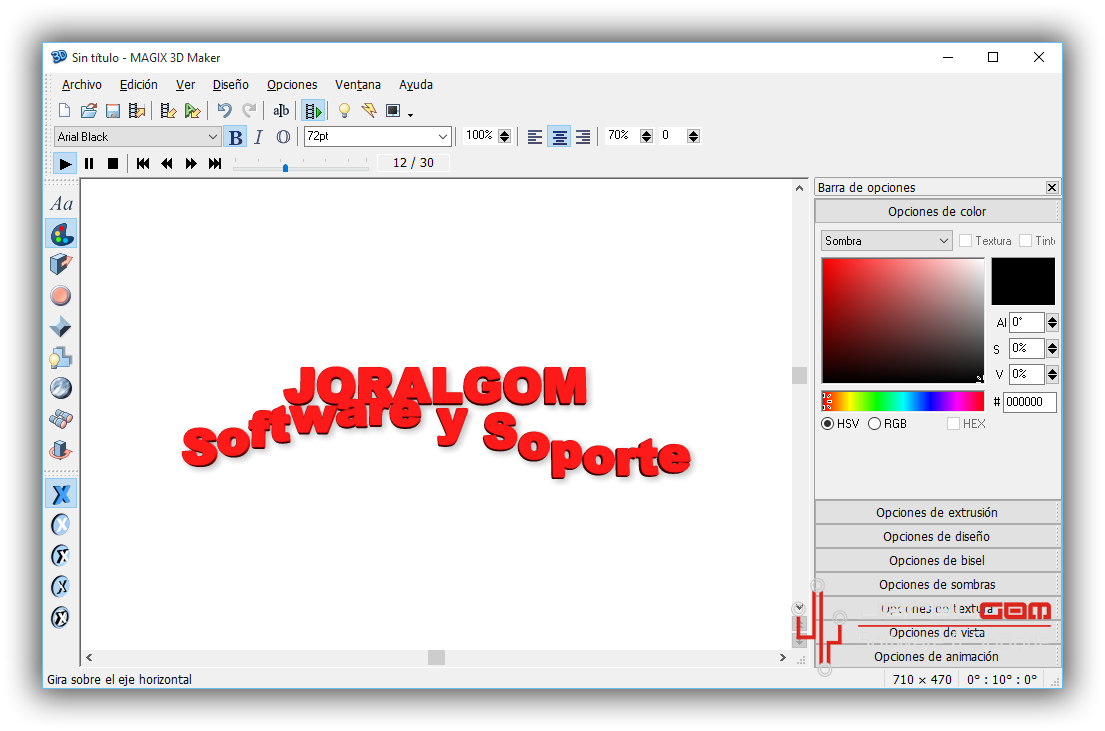The image size is (1105, 731).
Task: Click the undo arrow icon
Action: point(225,111)
